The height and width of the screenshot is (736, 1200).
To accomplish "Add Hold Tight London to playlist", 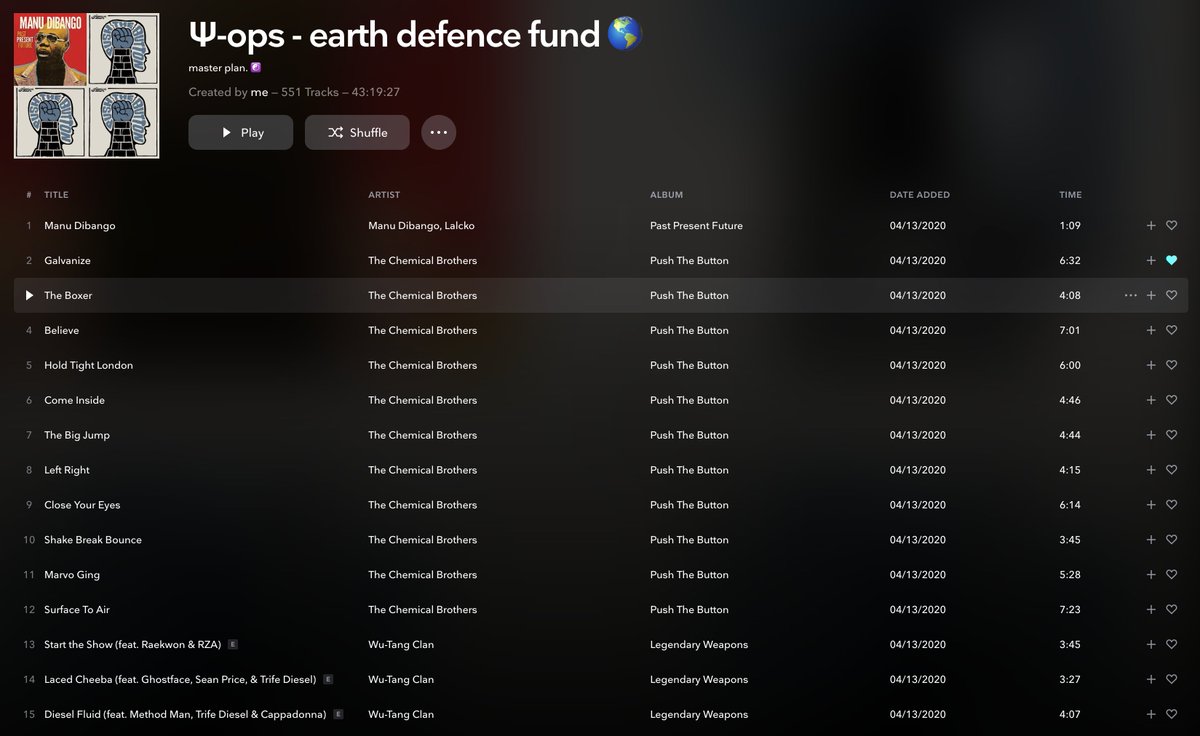I will tap(1151, 366).
